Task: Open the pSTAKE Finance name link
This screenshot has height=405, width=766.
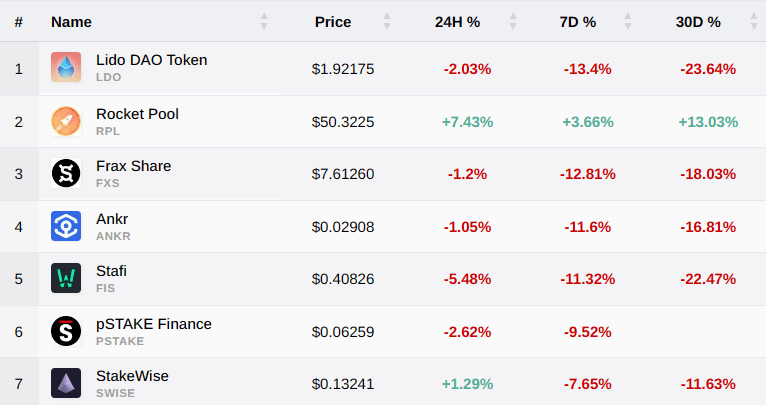Action: [x=154, y=323]
